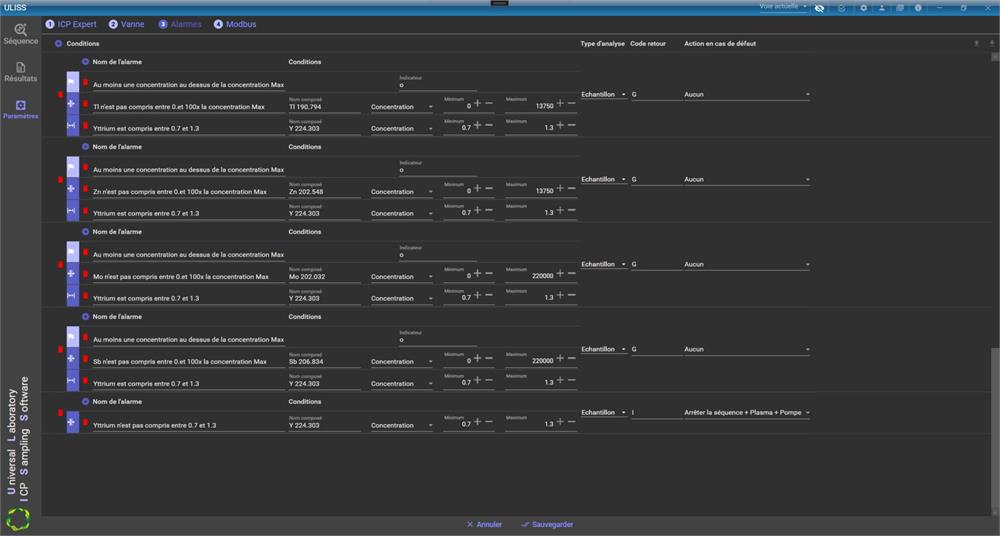Viewport: 1000px width, 536px height.
Task: Open the settings gear in the title bar
Action: (x=864, y=8)
